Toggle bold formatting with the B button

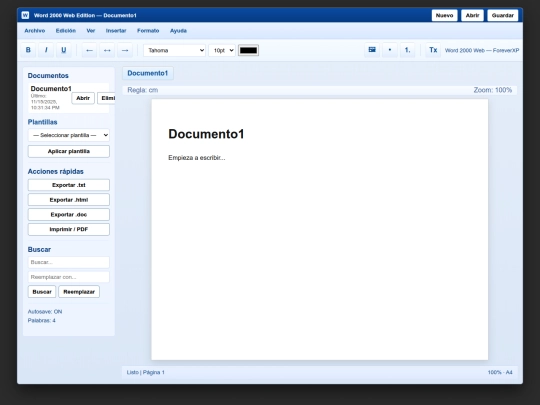pos(28,50)
